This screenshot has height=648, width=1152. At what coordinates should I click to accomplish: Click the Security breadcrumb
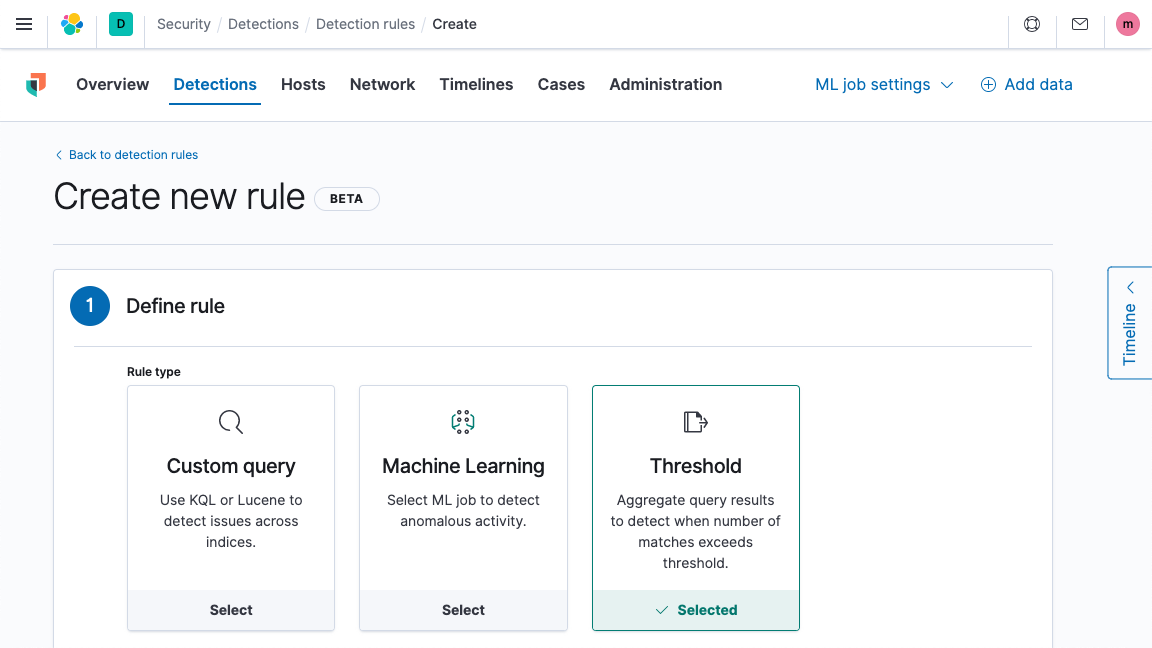pos(184,24)
